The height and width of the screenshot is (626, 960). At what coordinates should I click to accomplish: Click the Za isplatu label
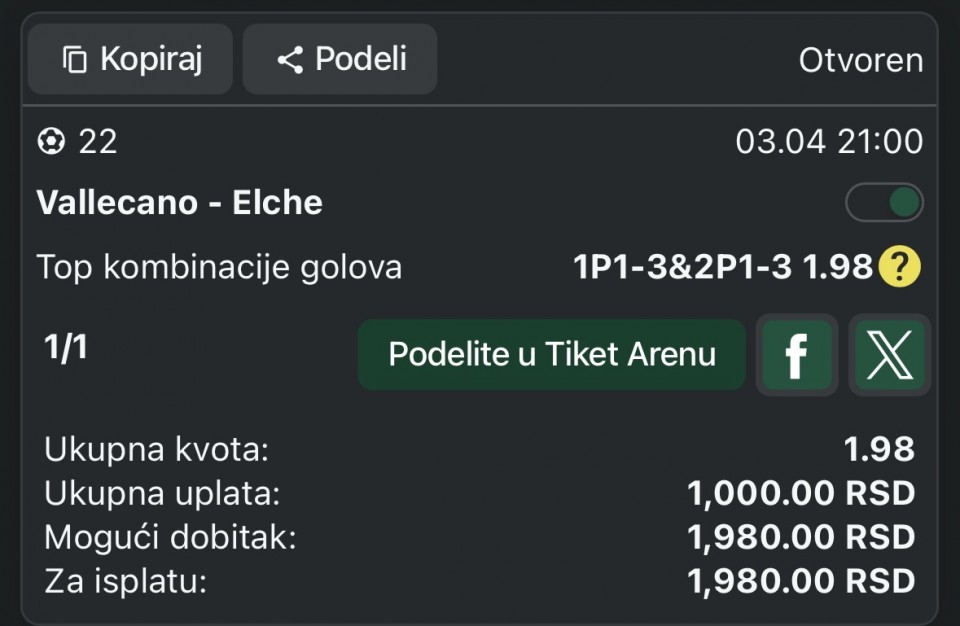pyautogui.click(x=125, y=581)
